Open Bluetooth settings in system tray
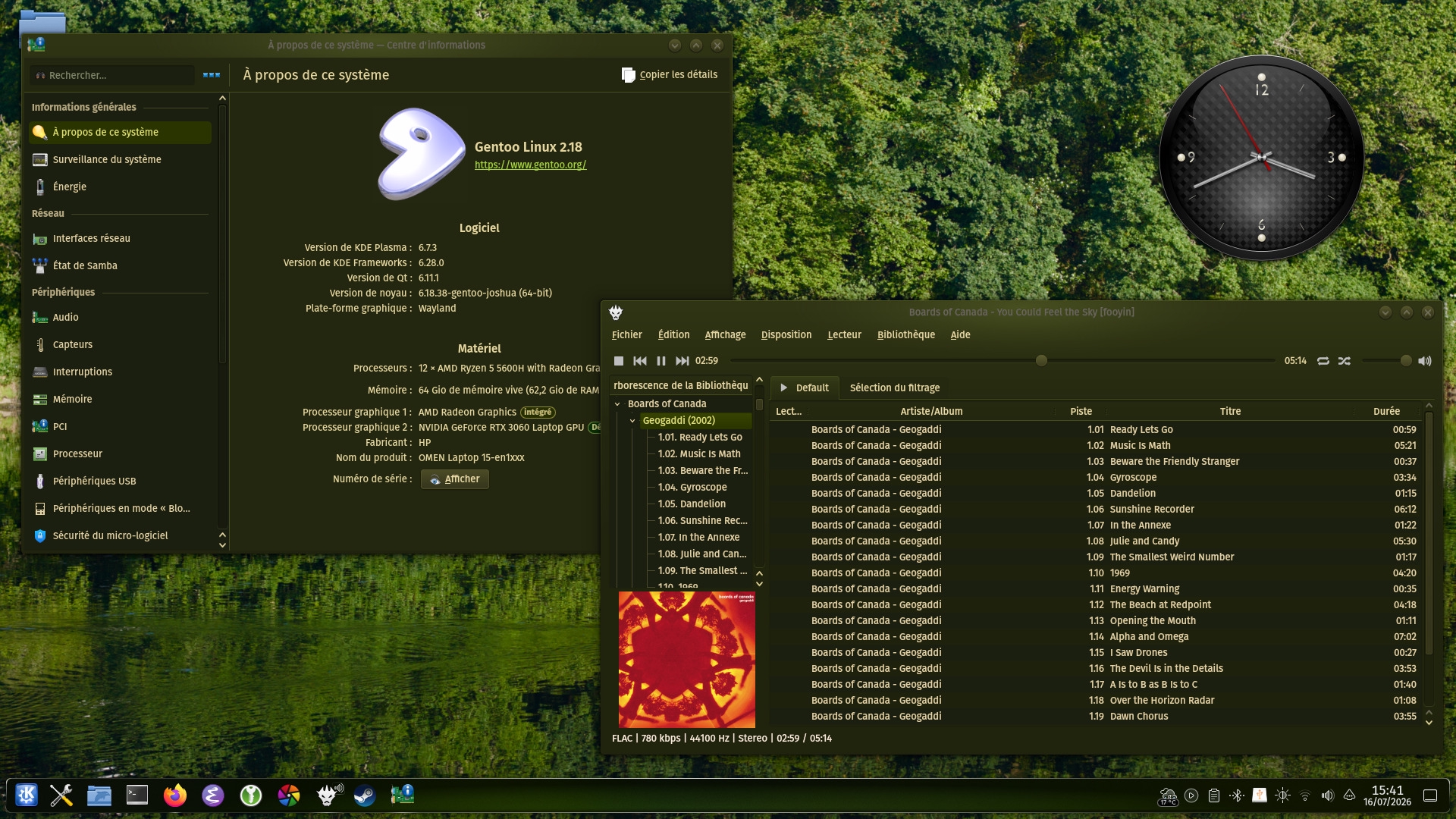The width and height of the screenshot is (1456, 819). (1237, 795)
